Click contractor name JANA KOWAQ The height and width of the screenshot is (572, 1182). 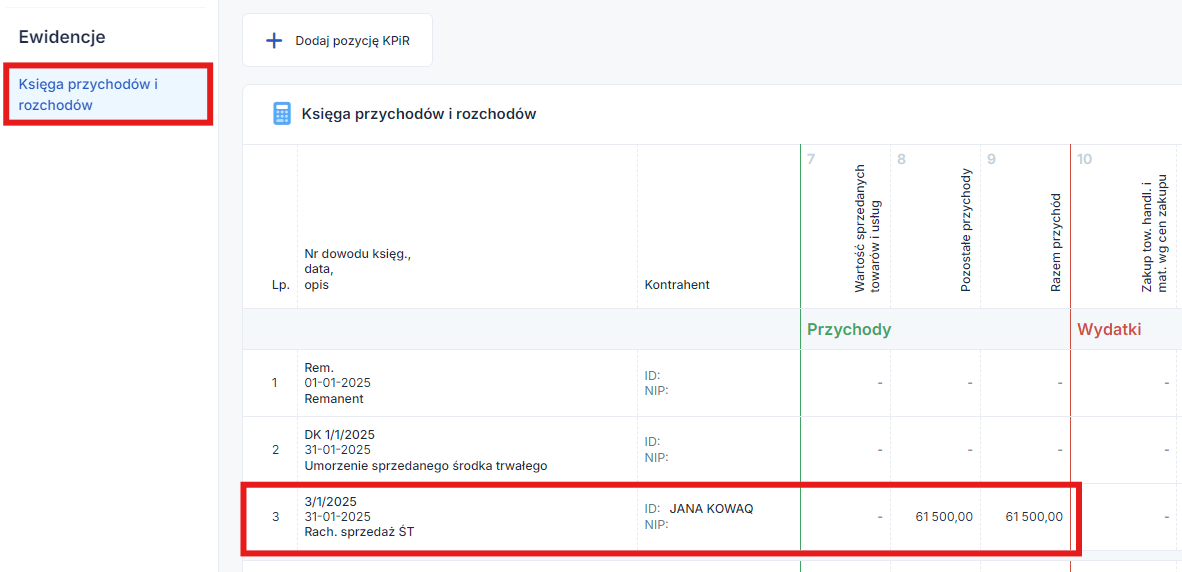[x=712, y=509]
